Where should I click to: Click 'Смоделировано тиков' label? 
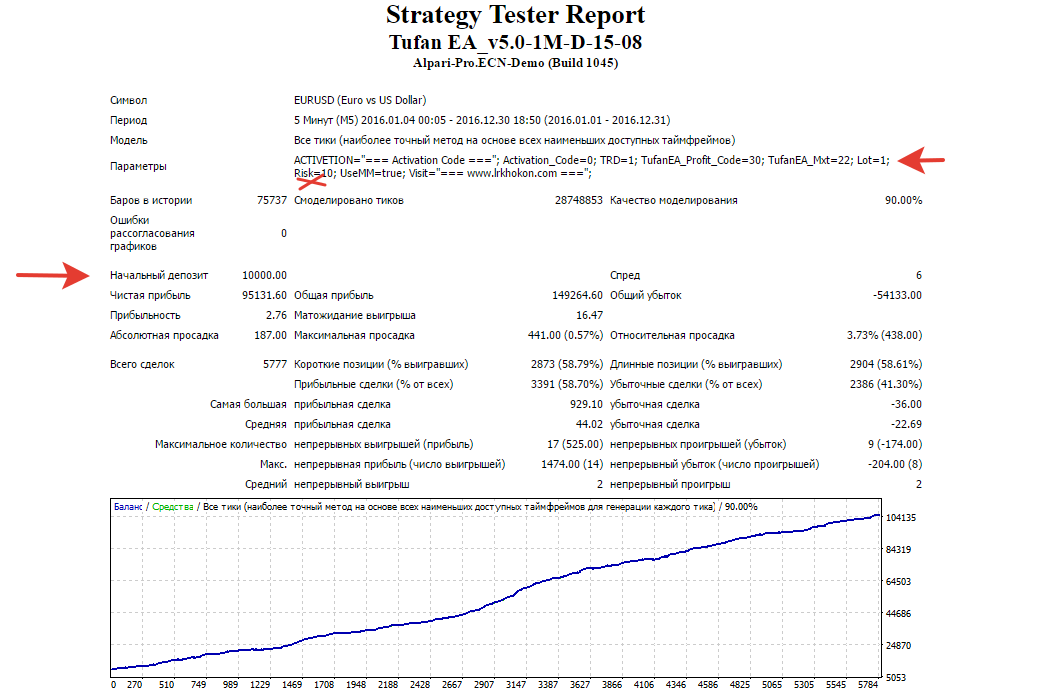pos(348,200)
